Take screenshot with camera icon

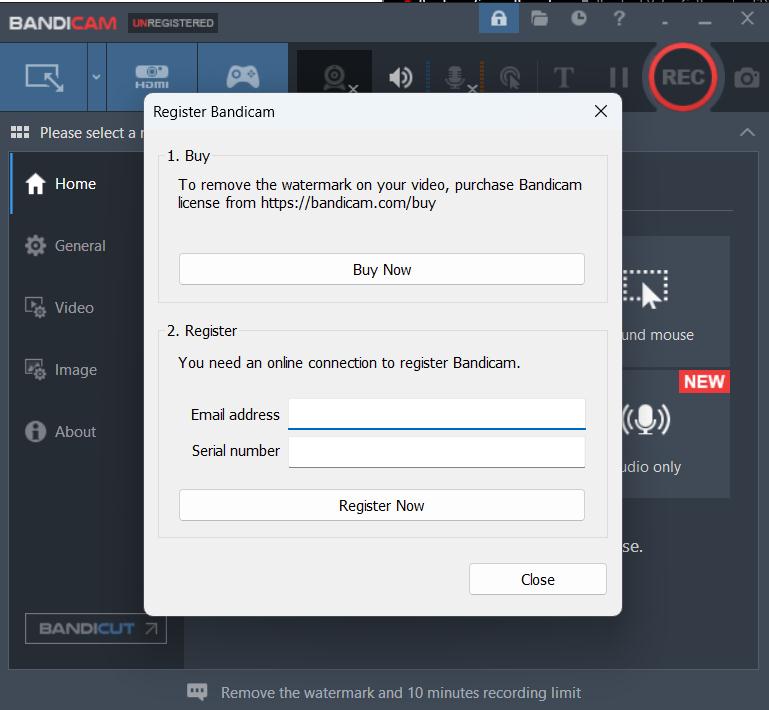(x=746, y=77)
